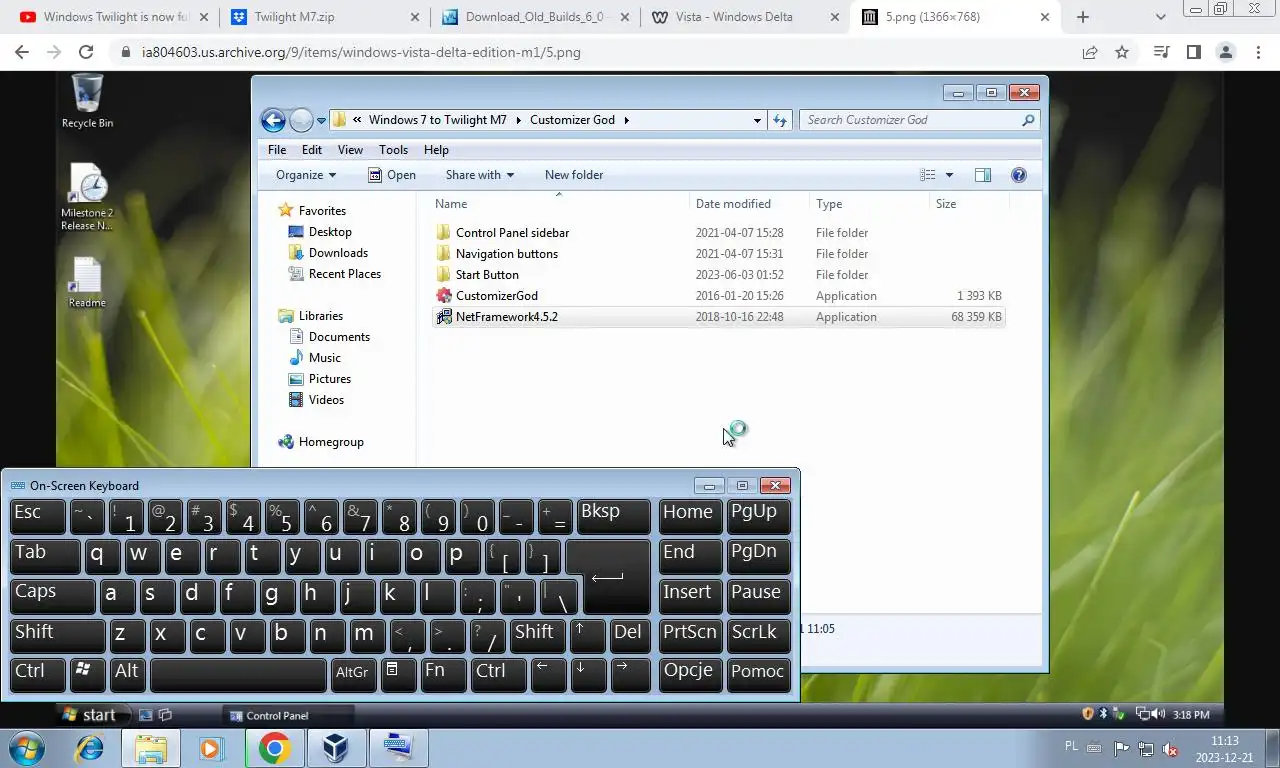
Task: Create a New folder
Action: tap(574, 175)
